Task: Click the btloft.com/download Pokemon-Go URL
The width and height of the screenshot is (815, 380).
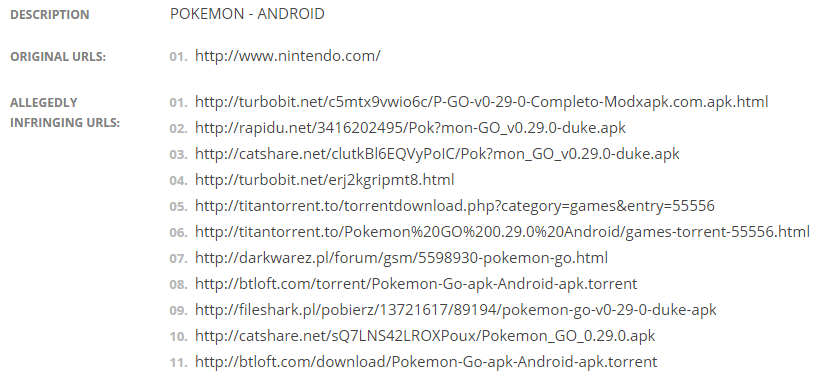Action: tap(426, 362)
